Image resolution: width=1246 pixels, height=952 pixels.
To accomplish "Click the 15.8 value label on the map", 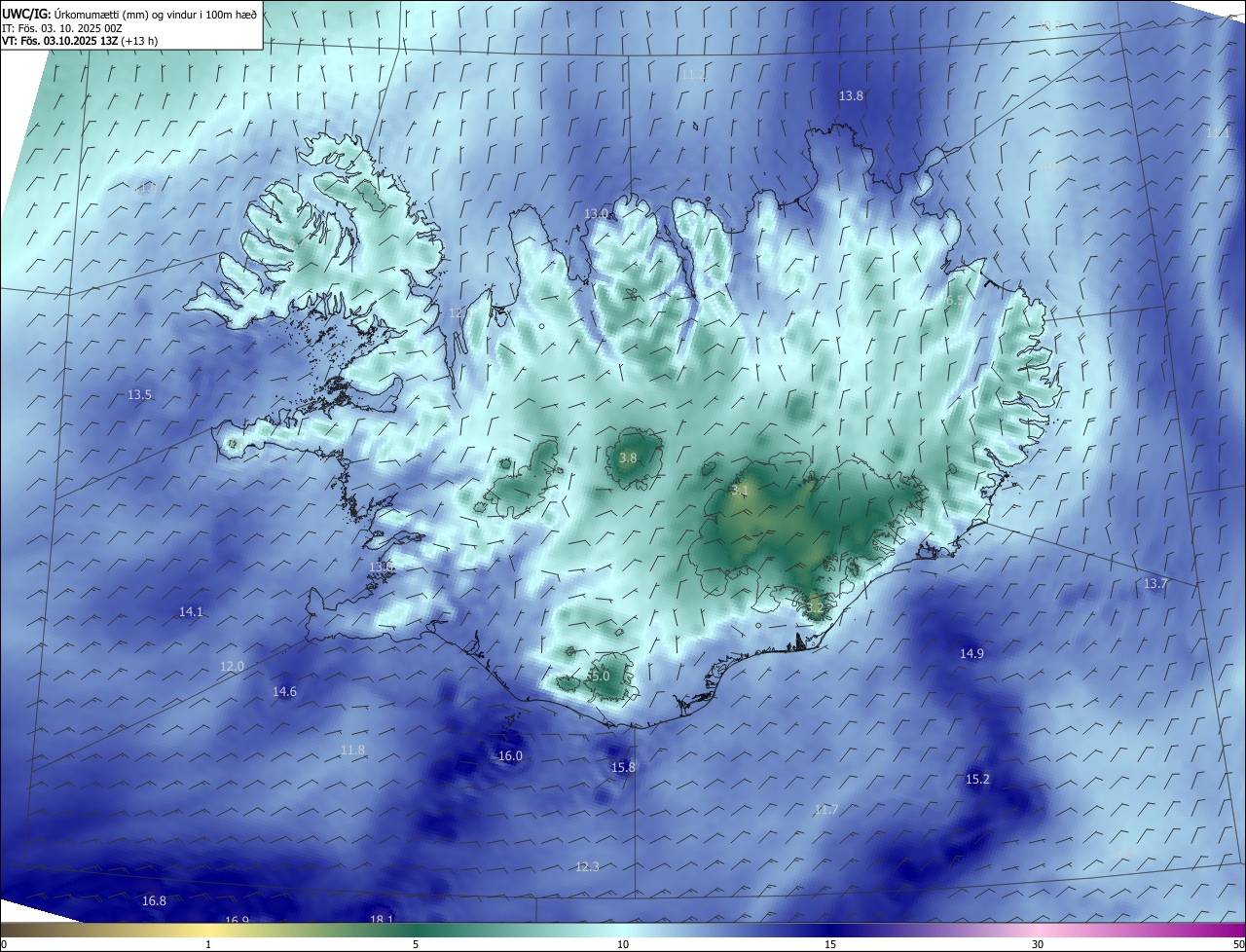I will click(623, 767).
